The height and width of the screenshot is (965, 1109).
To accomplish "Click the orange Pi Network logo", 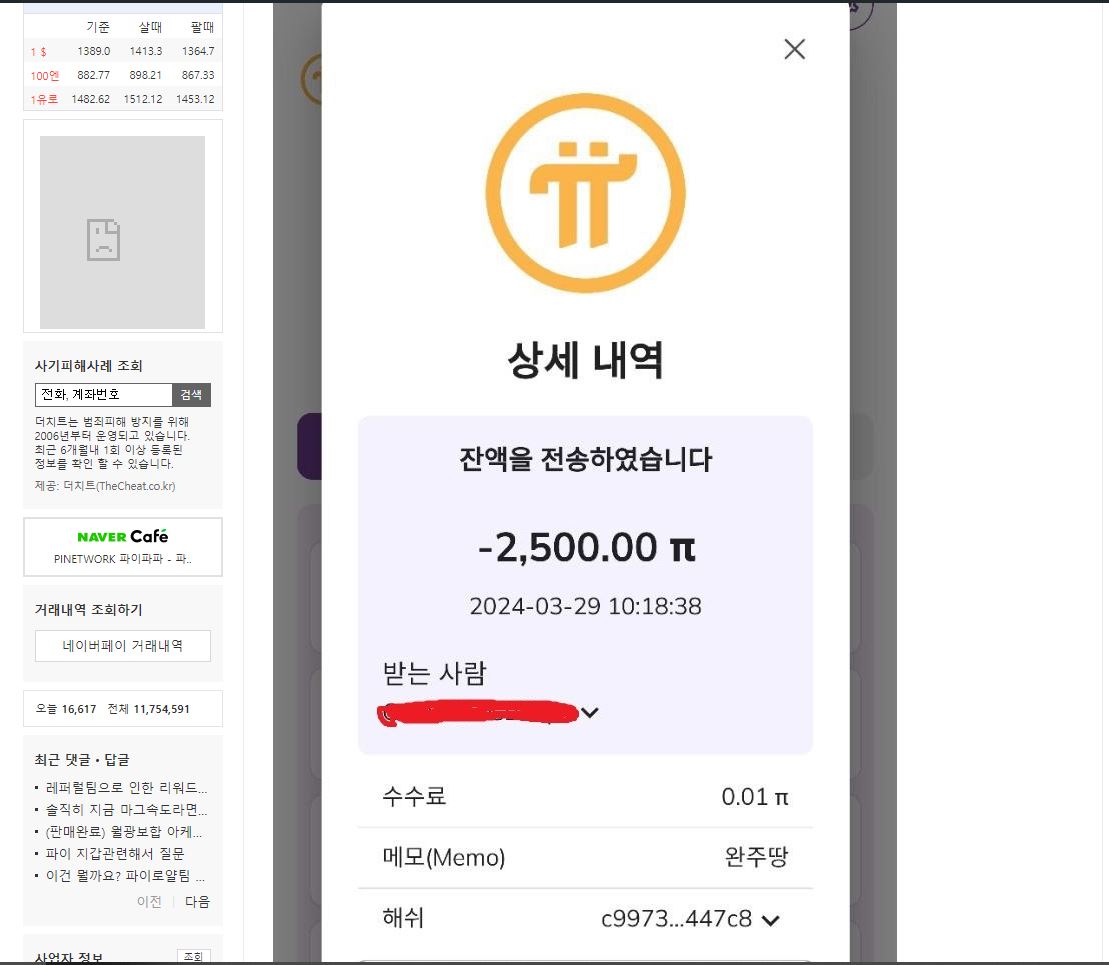I will (x=585, y=192).
